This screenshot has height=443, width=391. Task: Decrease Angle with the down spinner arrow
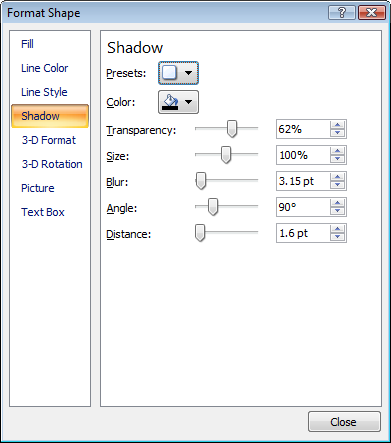(x=337, y=211)
